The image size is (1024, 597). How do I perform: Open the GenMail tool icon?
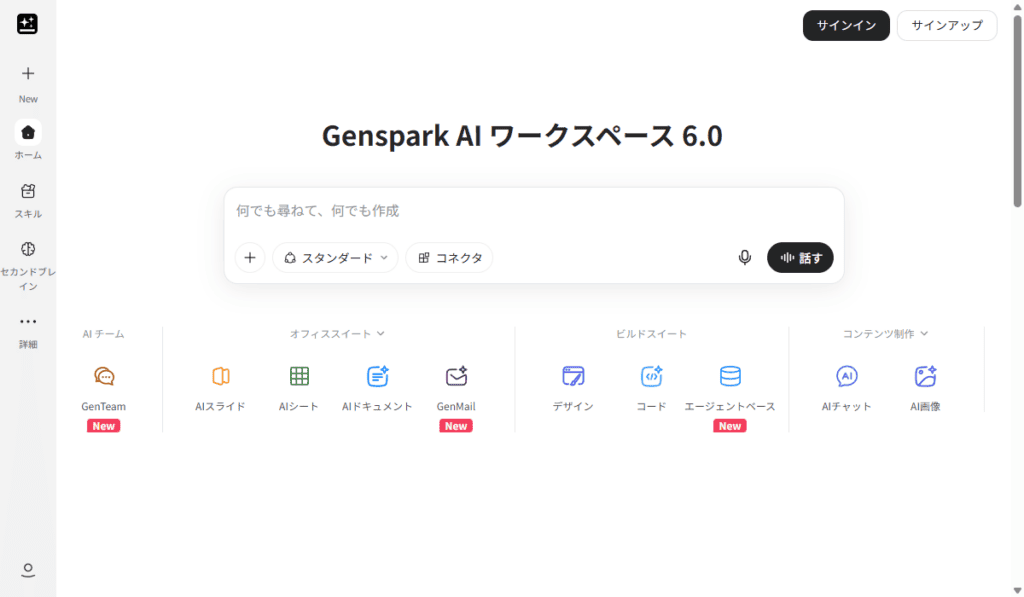click(456, 376)
